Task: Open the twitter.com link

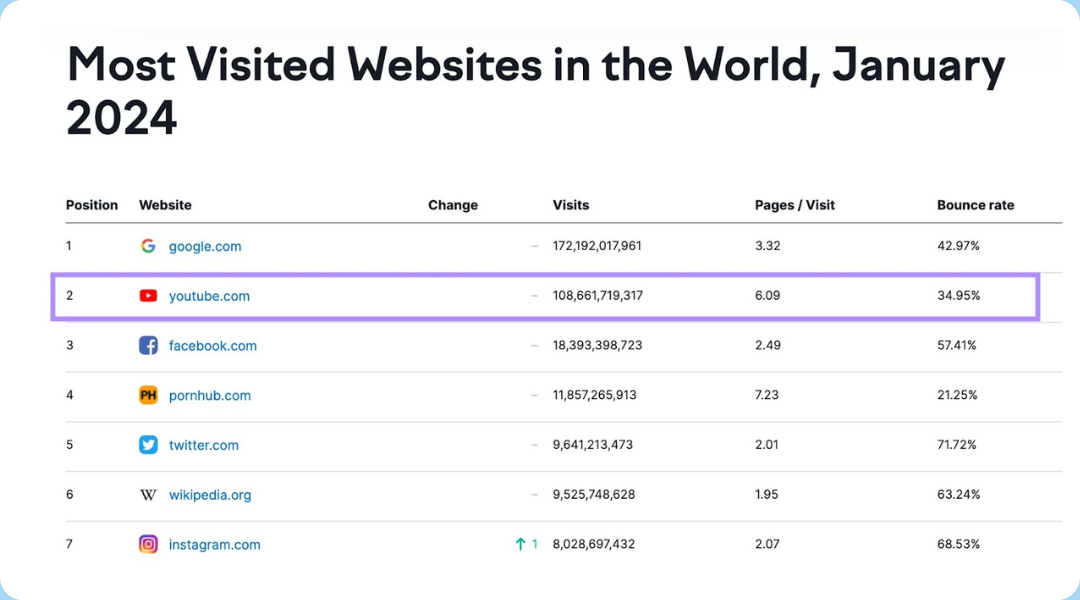Action: click(204, 445)
